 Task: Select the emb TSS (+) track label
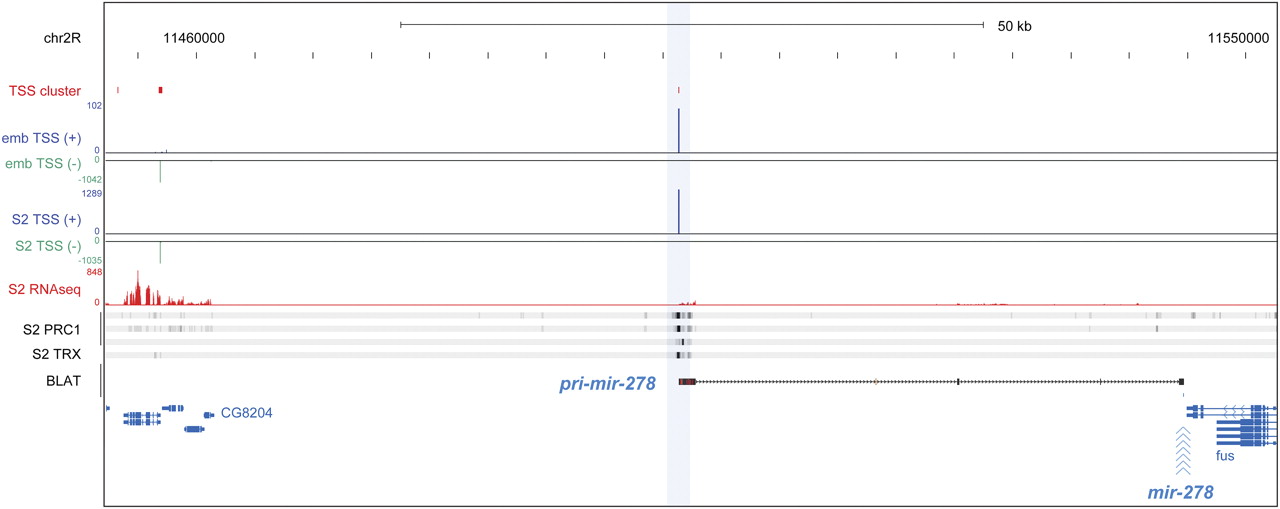click(x=47, y=137)
